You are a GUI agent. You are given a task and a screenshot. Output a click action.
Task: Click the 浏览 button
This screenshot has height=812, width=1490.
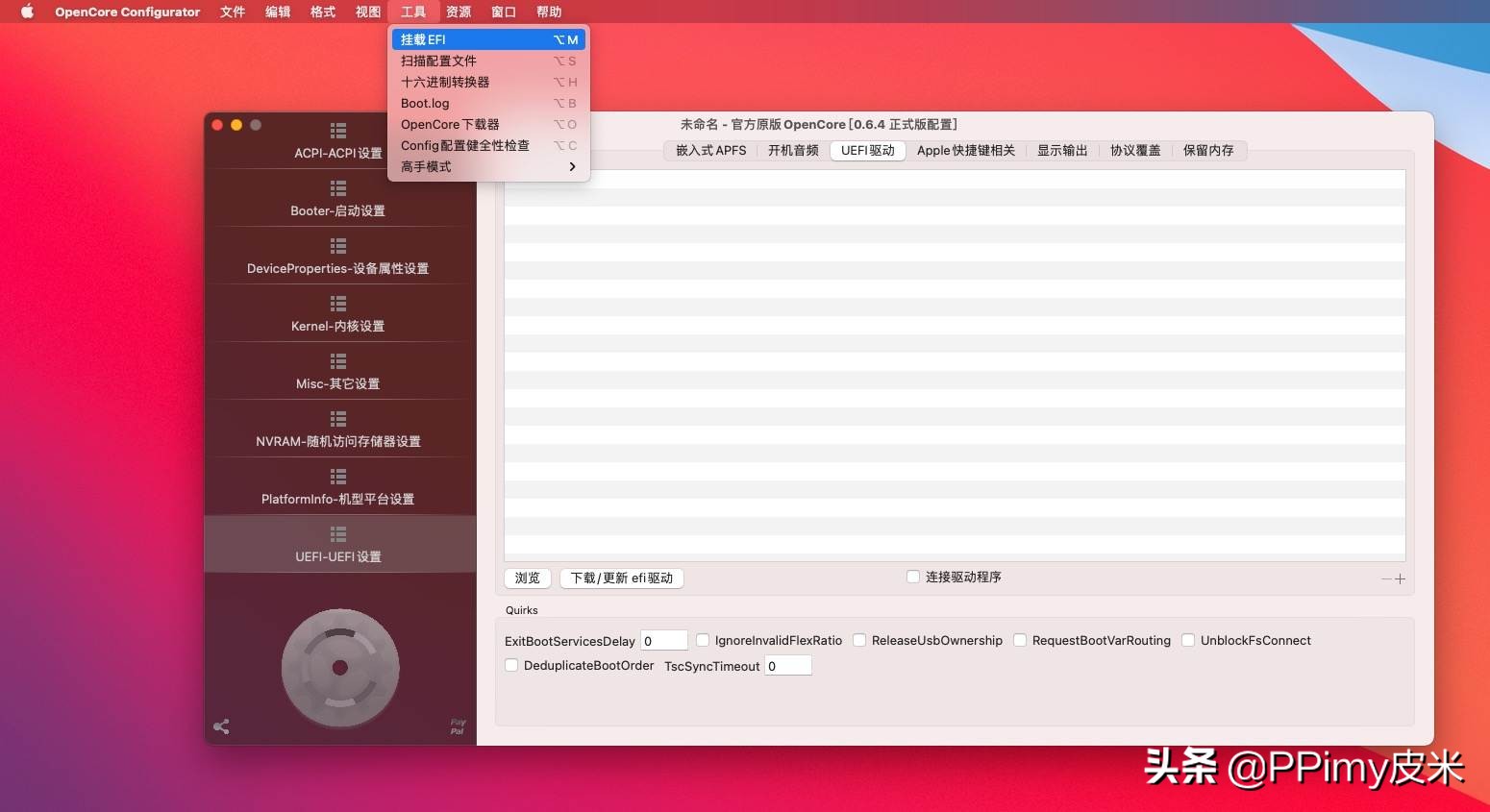(x=527, y=578)
